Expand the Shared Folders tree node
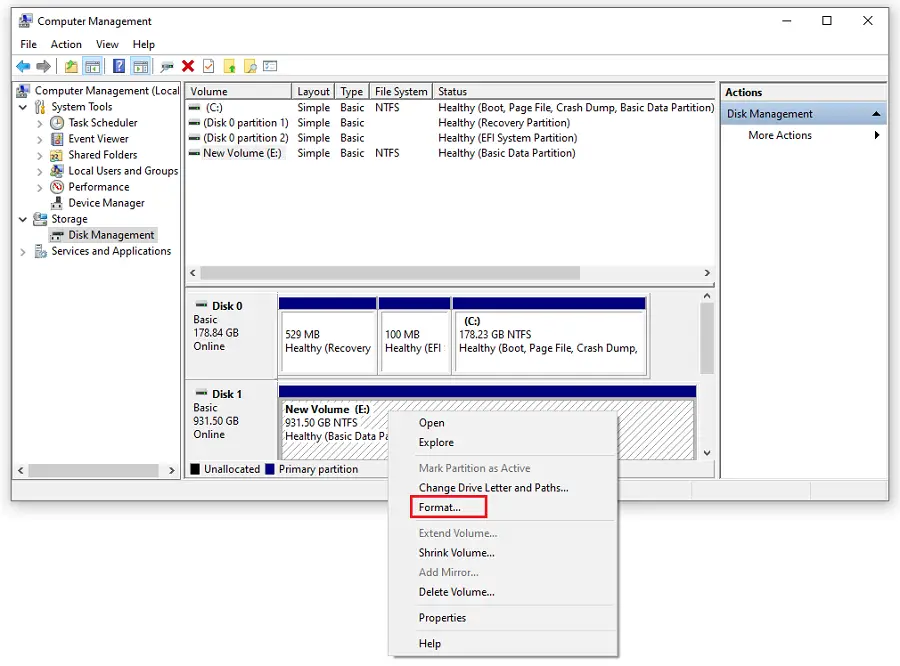 pyautogui.click(x=40, y=155)
